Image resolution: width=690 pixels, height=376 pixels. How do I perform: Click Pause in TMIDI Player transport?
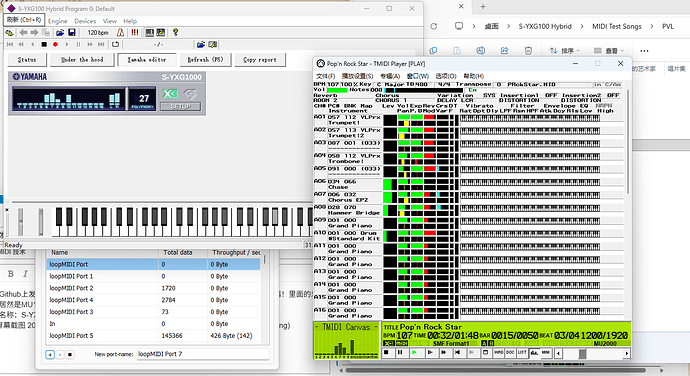point(400,352)
